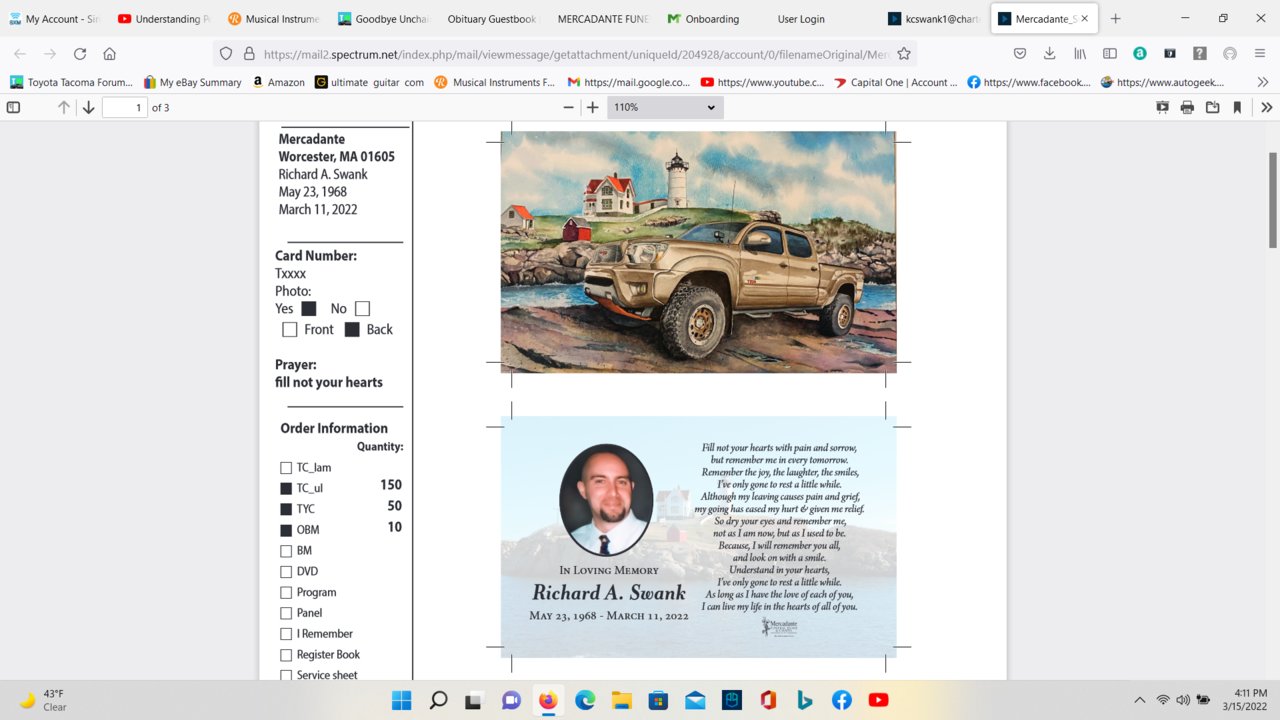The height and width of the screenshot is (720, 1280).
Task: Zoom in the PDF document
Action: pos(593,107)
